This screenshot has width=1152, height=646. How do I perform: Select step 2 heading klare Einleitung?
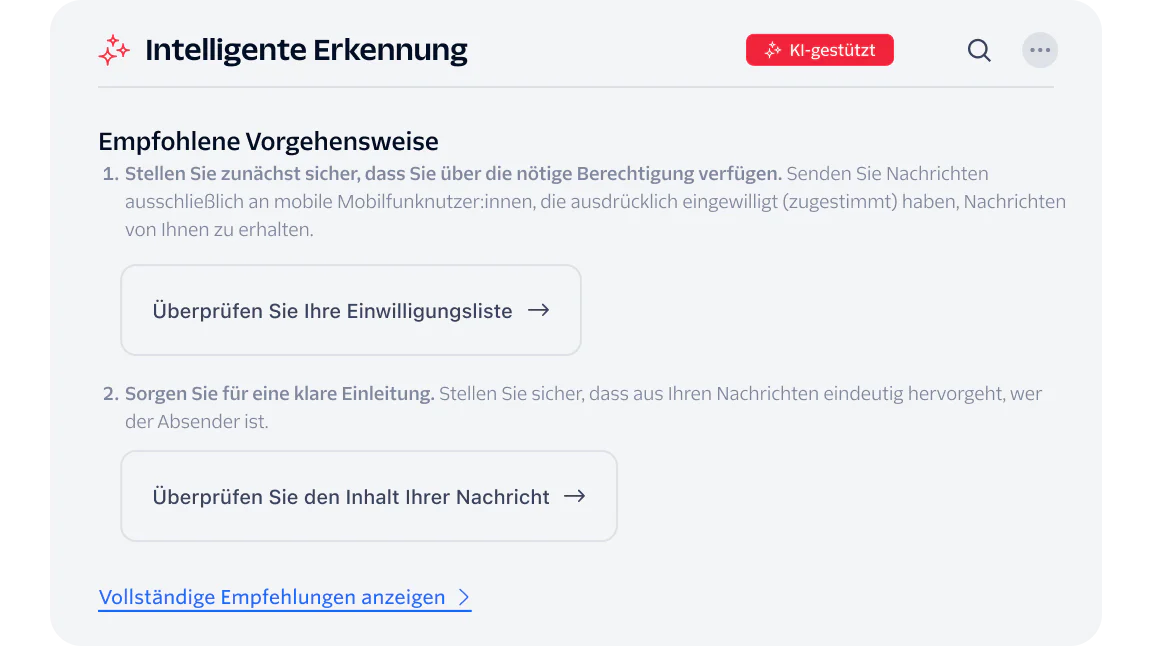click(279, 393)
